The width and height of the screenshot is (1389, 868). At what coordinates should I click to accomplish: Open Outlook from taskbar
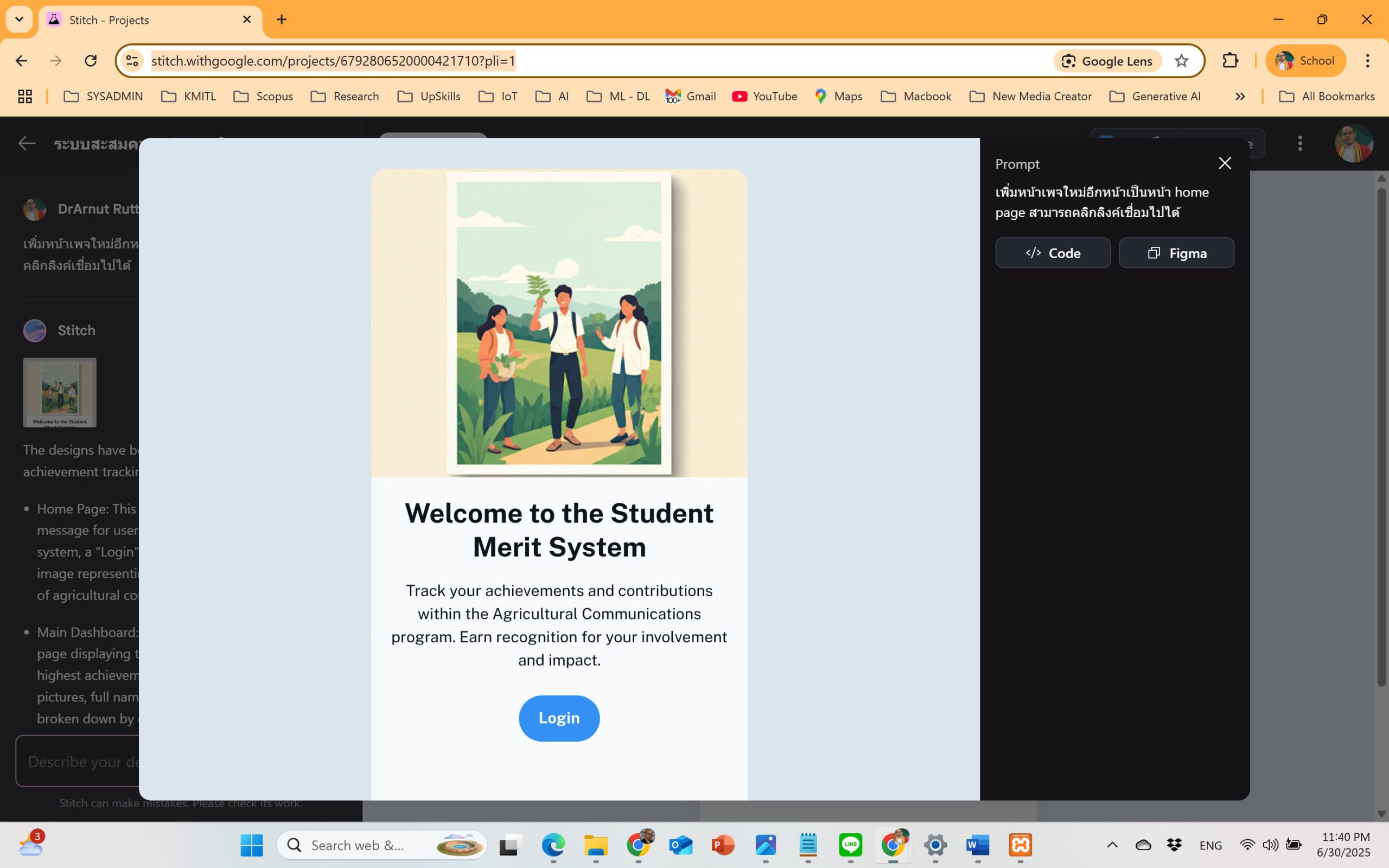[x=681, y=845]
